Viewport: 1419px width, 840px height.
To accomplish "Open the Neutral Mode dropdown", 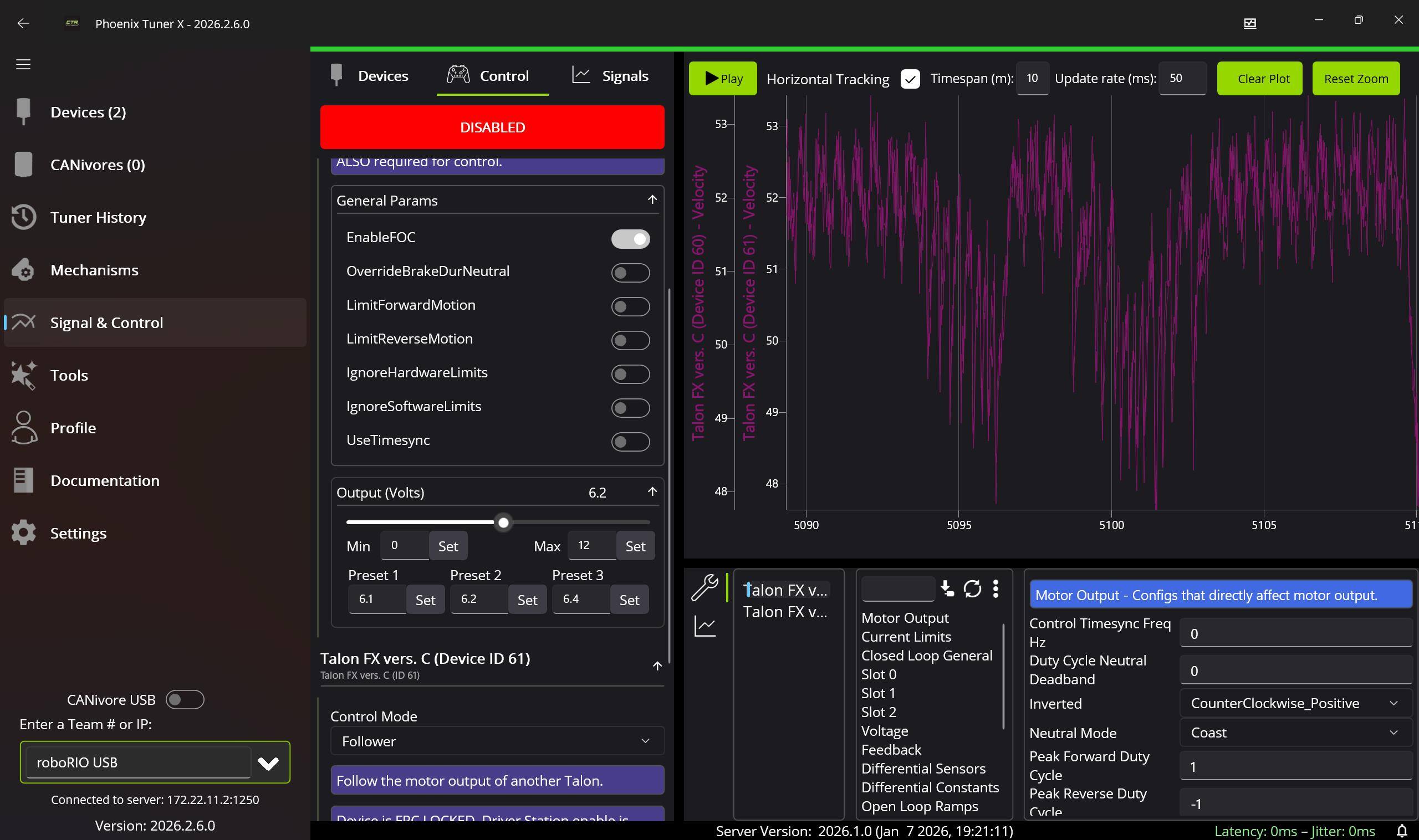I will (1295, 733).
